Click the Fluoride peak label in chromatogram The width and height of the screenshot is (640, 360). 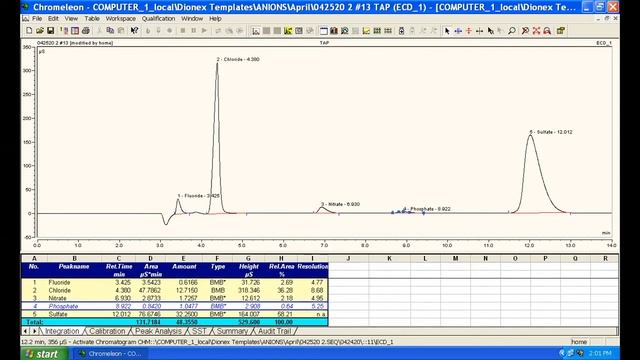point(199,196)
